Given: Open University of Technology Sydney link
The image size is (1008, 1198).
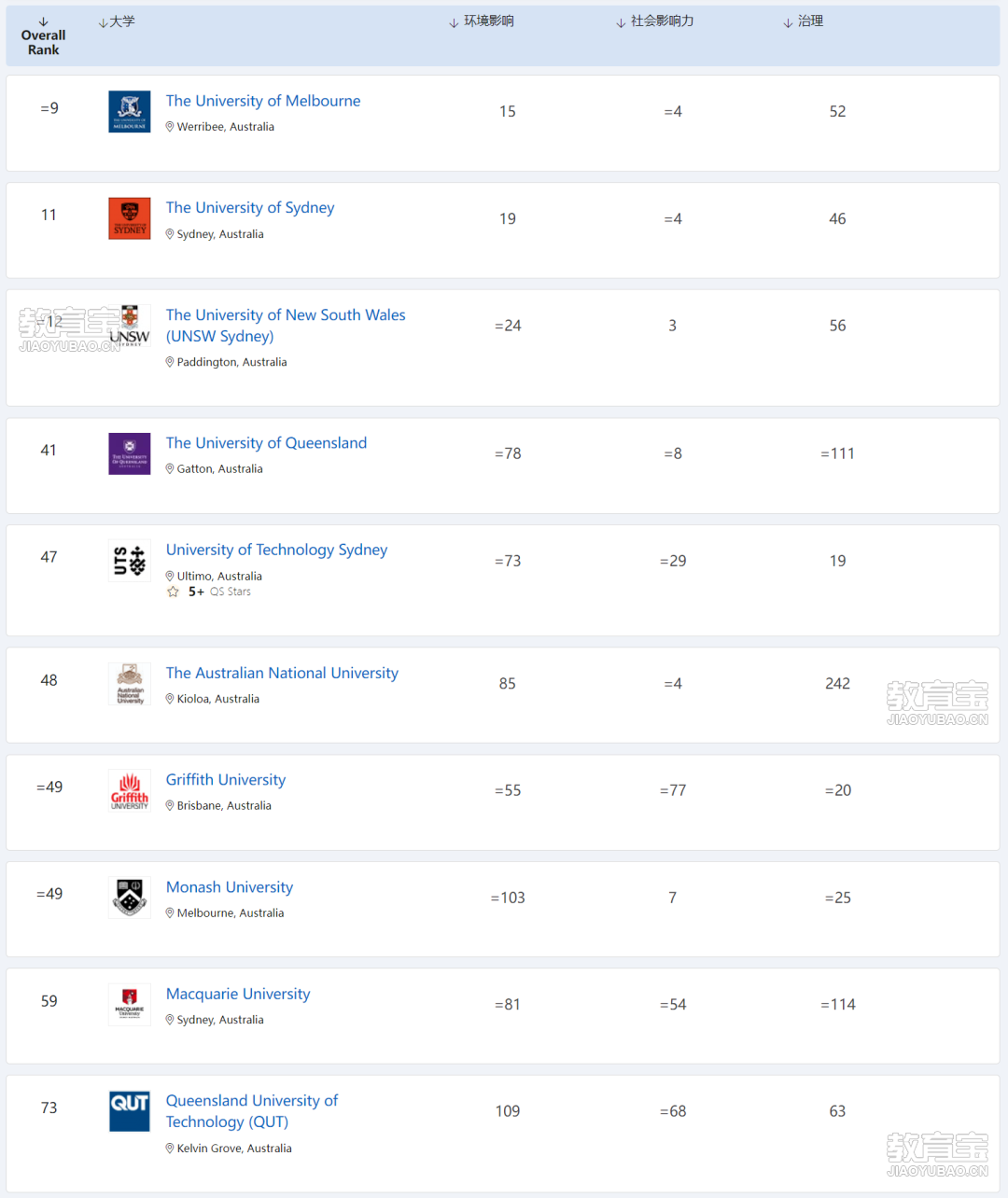Looking at the screenshot, I should pos(276,550).
